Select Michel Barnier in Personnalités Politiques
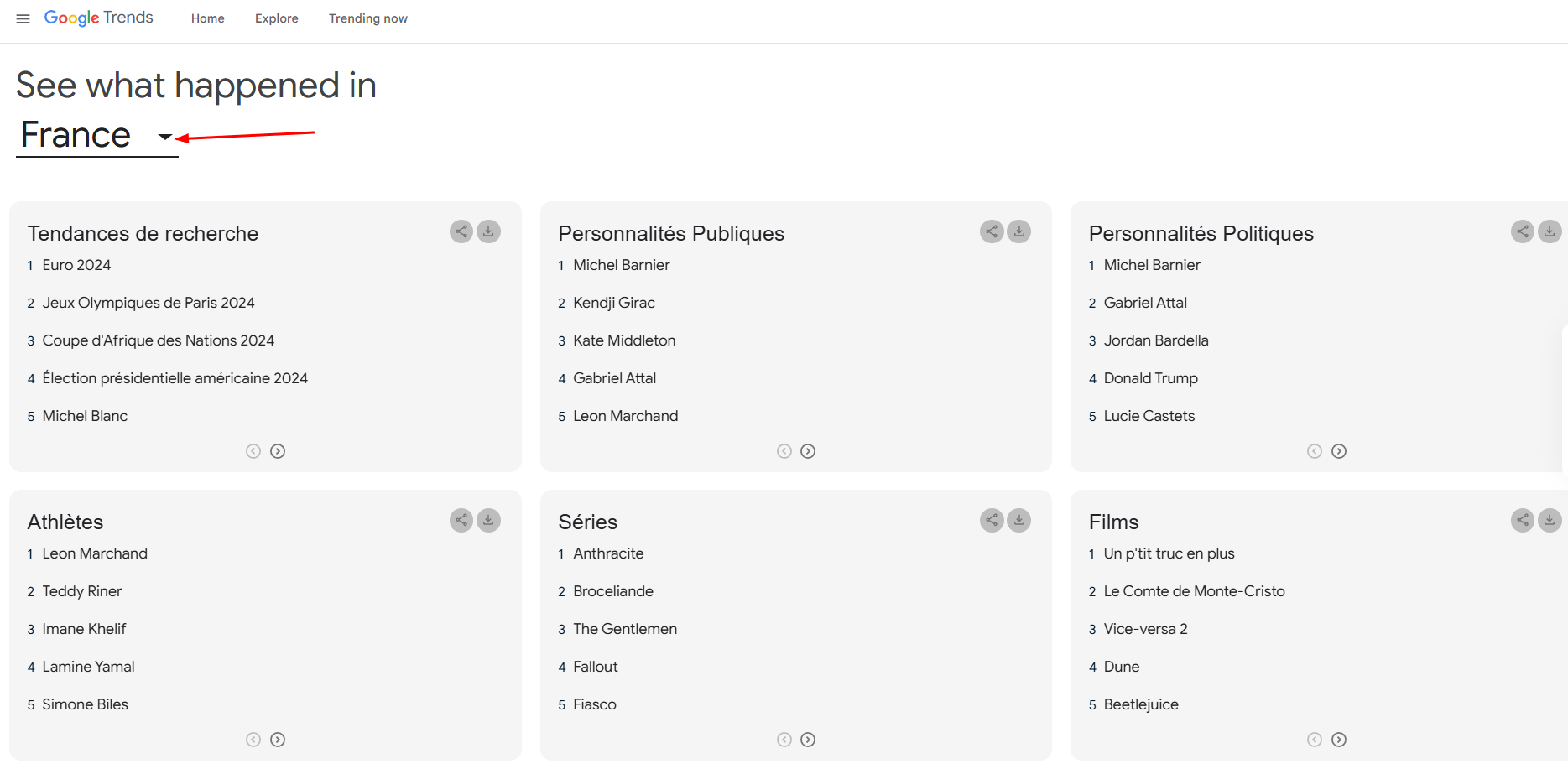The width and height of the screenshot is (1568, 769). tap(1152, 265)
